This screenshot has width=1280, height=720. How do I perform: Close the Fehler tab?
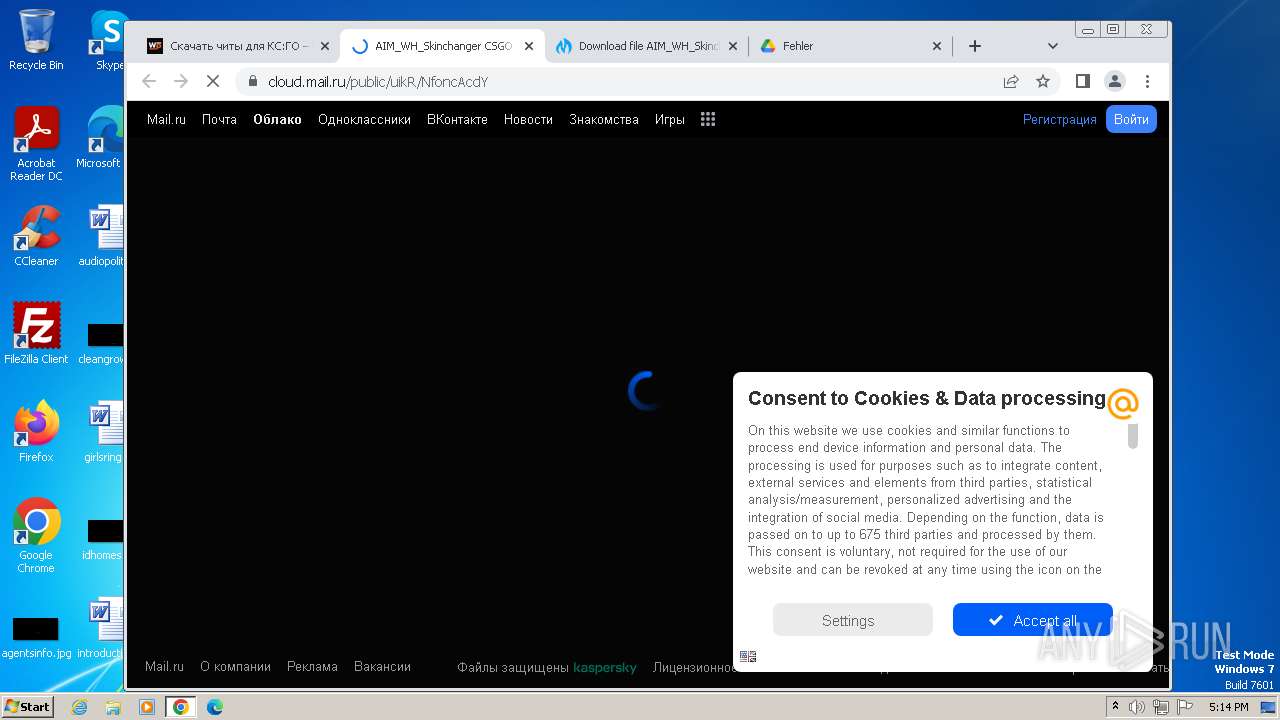937,46
